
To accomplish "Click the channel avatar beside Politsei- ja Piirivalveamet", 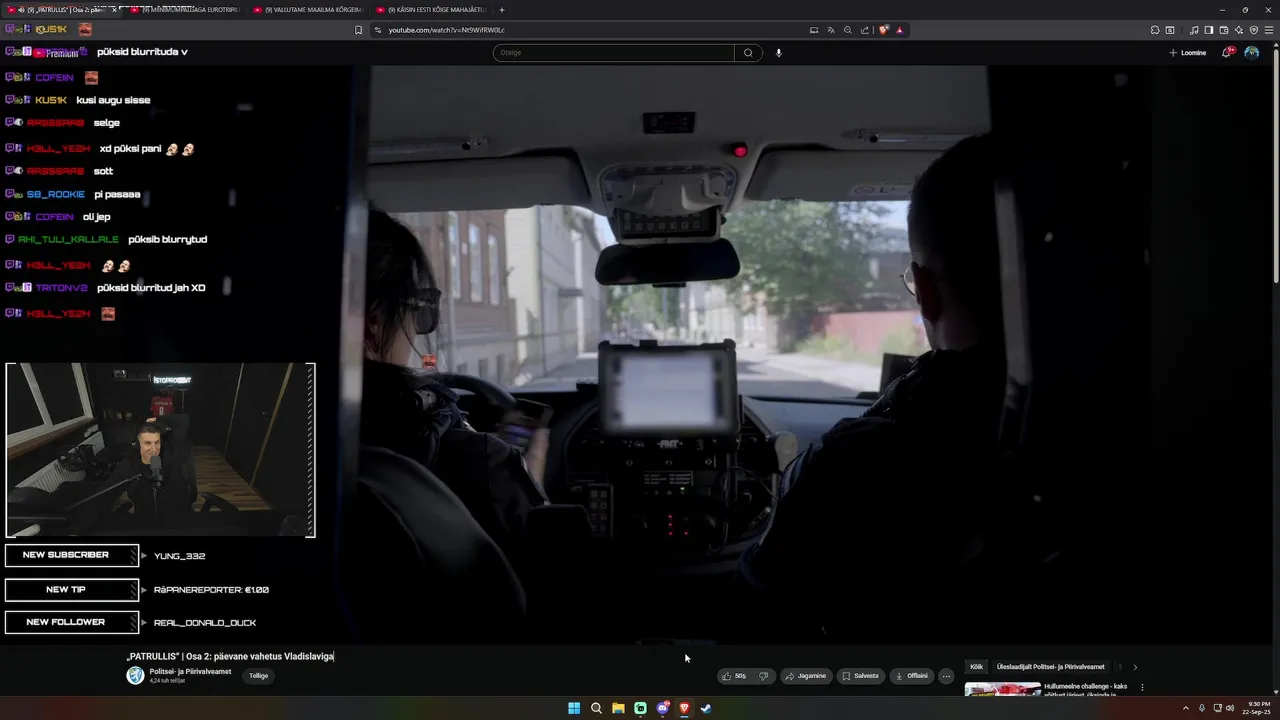I will click(x=135, y=675).
